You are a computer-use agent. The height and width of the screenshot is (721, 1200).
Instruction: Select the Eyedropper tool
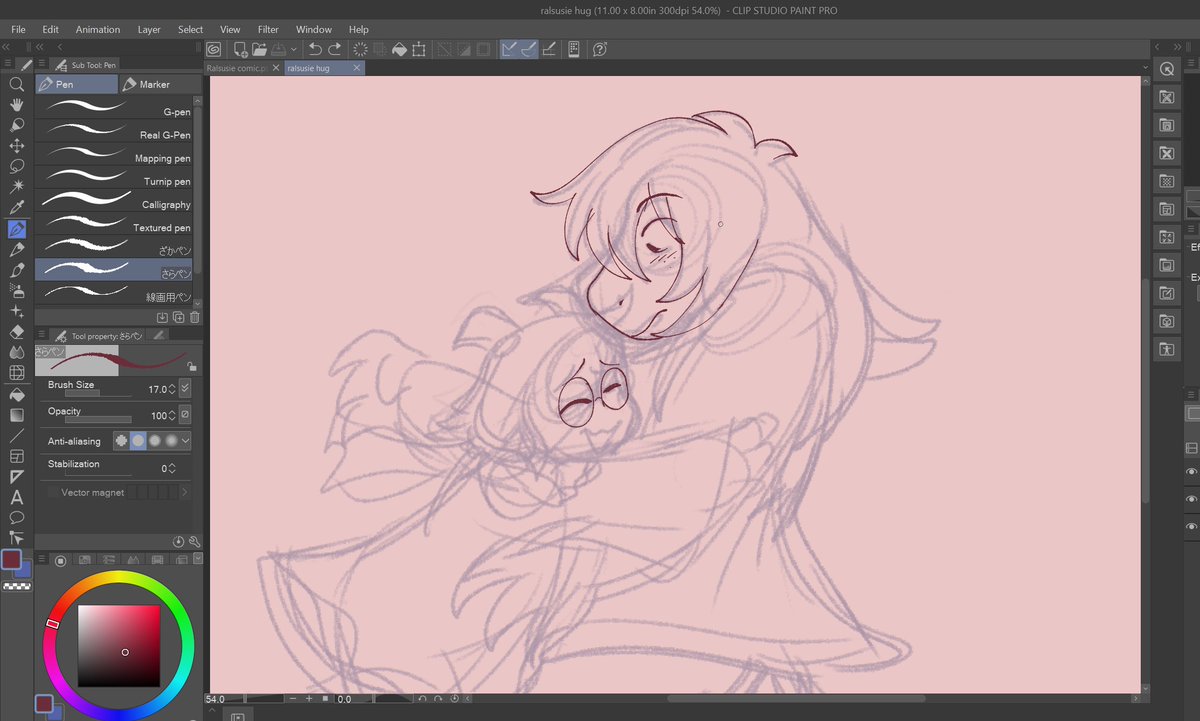tap(17, 208)
